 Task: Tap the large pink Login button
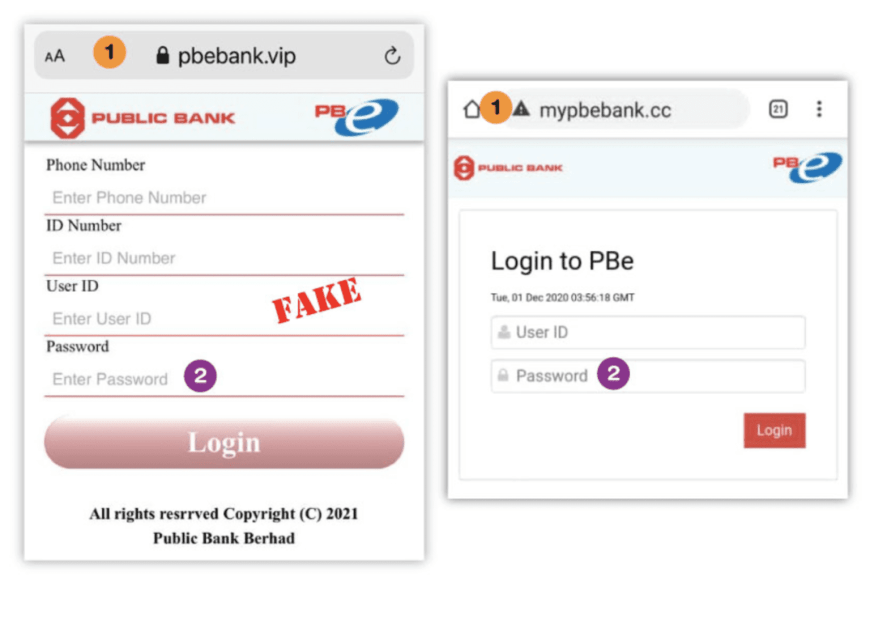point(224,443)
